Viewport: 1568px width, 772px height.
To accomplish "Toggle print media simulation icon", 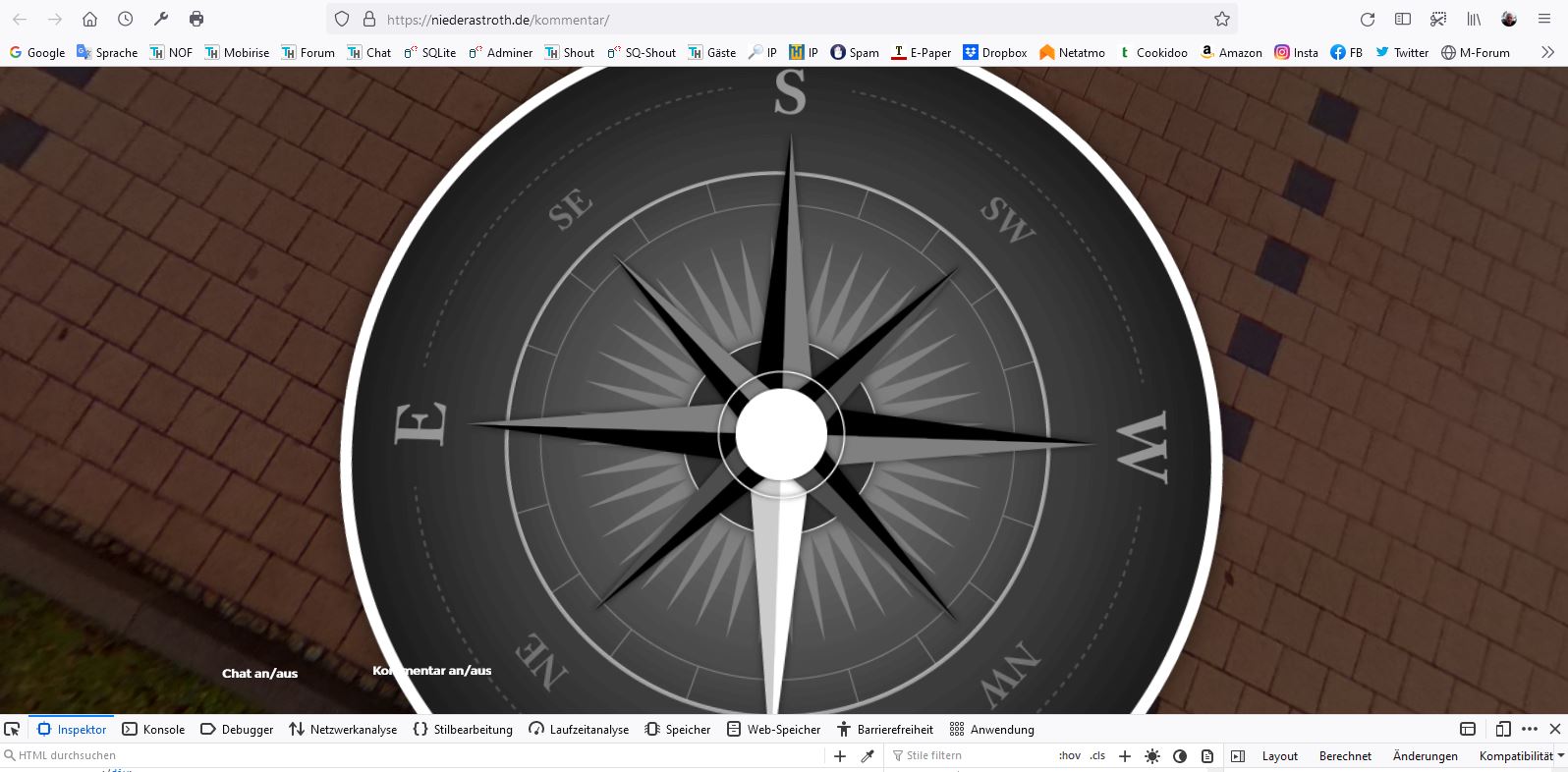I will (x=1207, y=755).
